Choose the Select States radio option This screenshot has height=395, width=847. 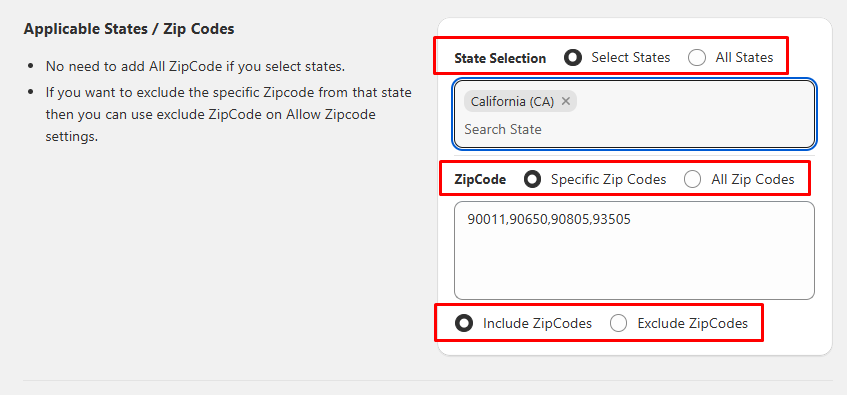coord(573,57)
